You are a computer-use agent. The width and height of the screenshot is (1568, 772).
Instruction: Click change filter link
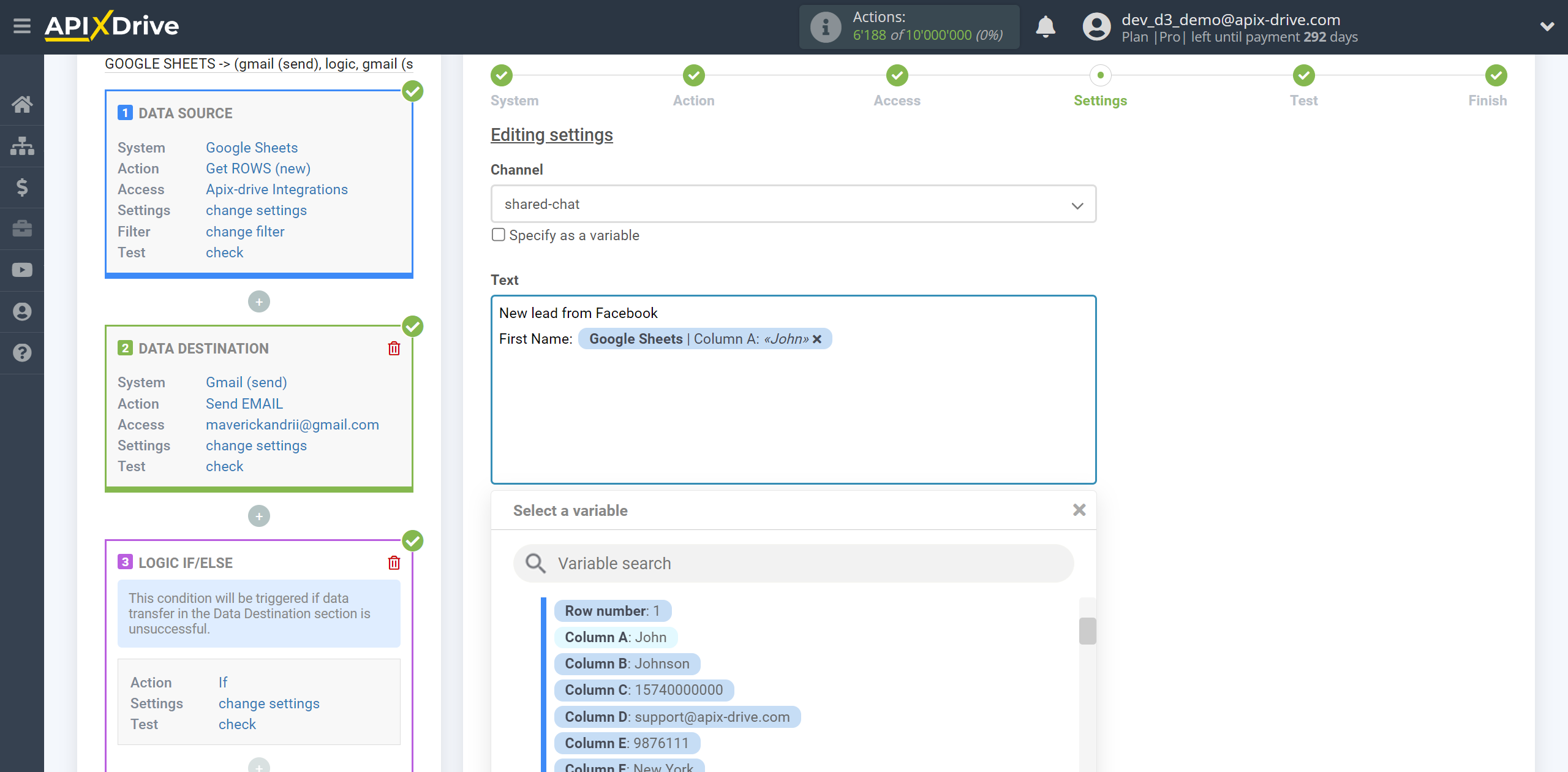click(x=245, y=232)
